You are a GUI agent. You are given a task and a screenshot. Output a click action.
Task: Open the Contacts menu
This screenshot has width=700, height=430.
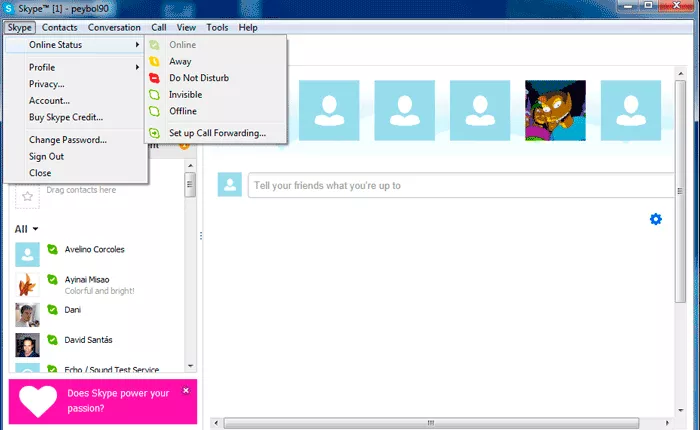tap(59, 28)
